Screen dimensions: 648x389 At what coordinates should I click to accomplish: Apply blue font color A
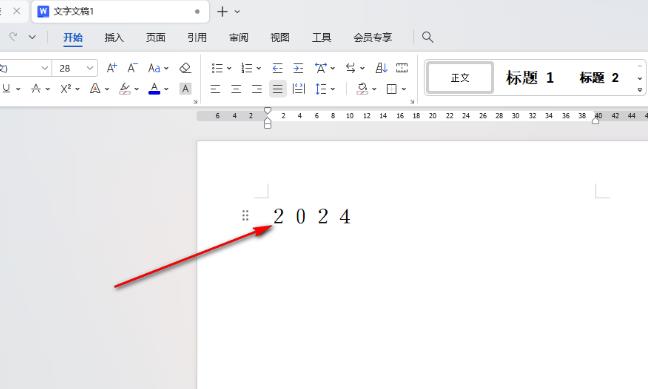click(x=154, y=88)
